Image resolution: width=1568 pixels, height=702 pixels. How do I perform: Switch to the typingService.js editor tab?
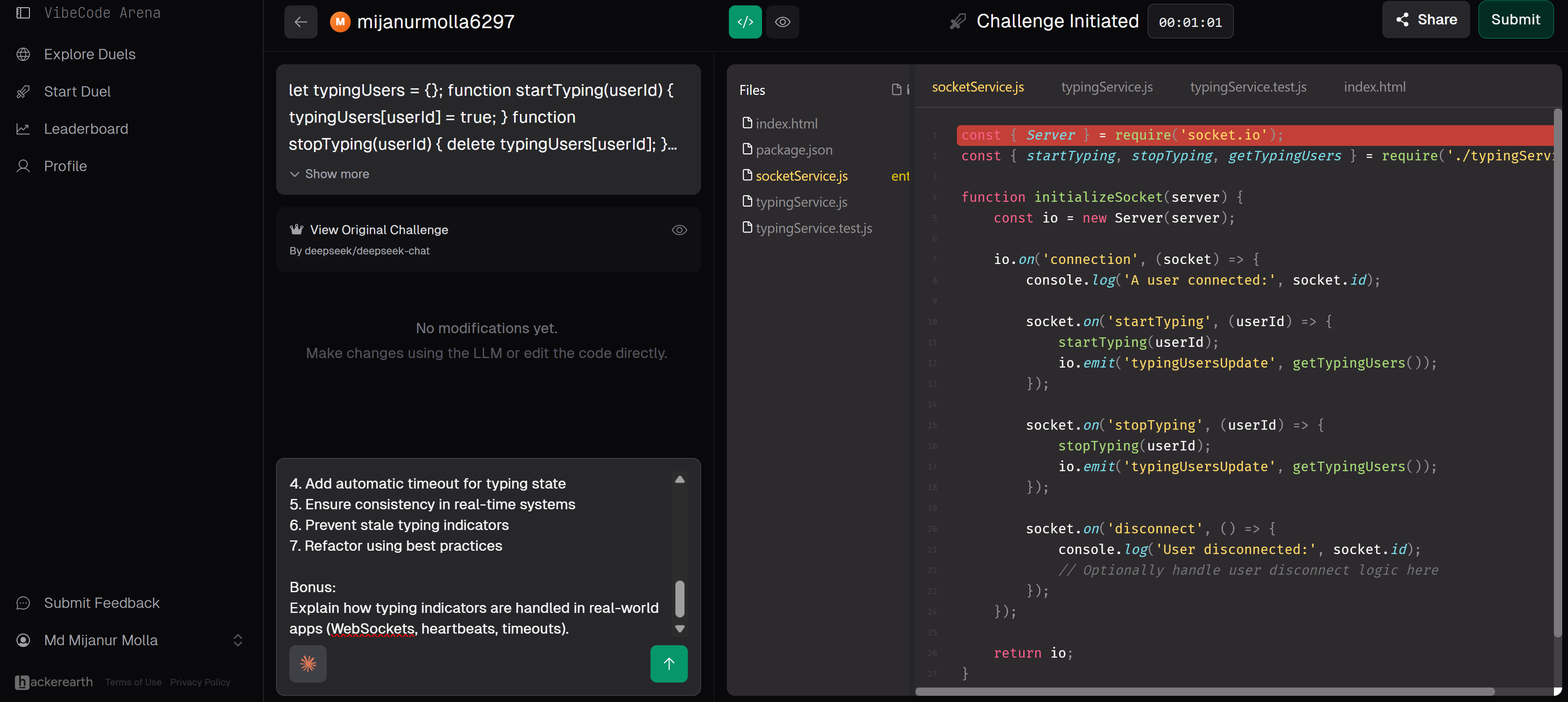[1107, 87]
